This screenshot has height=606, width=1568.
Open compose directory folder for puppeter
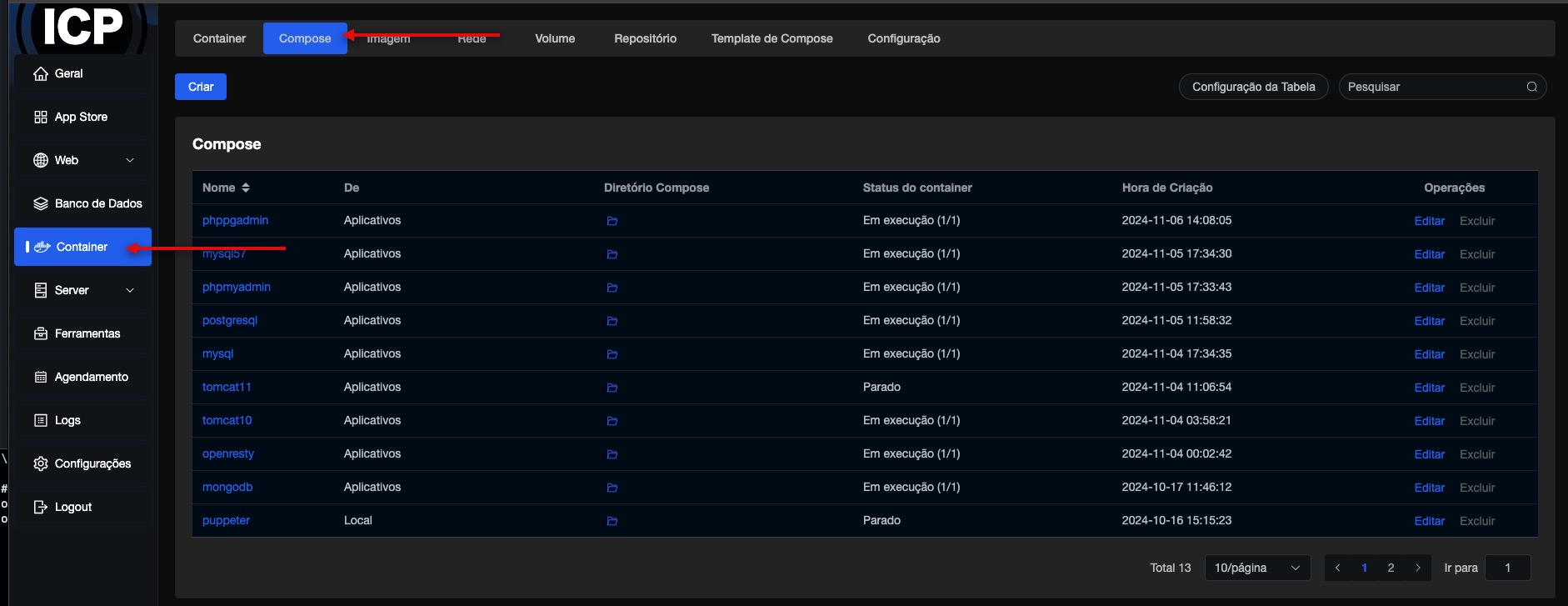pyautogui.click(x=612, y=521)
